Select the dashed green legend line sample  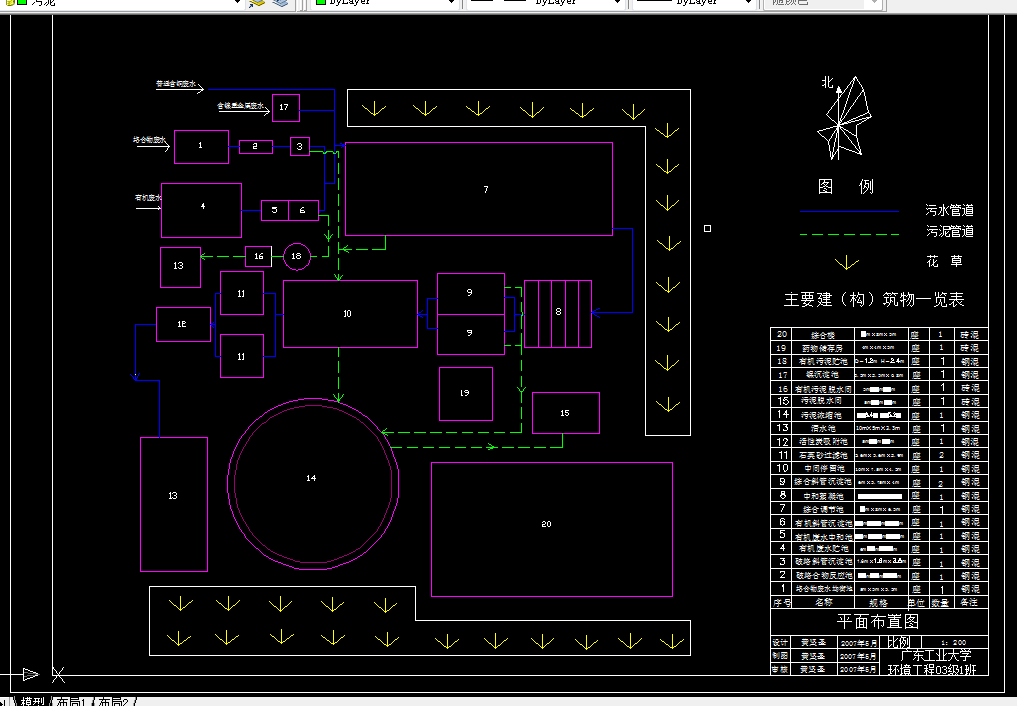[850, 235]
